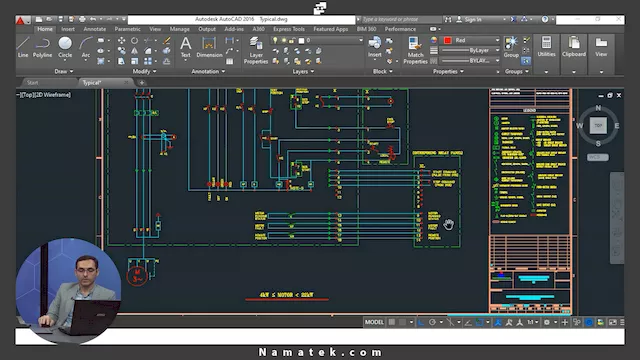Click the Insert block tool
This screenshot has width=640, height=360.
[x=374, y=47]
